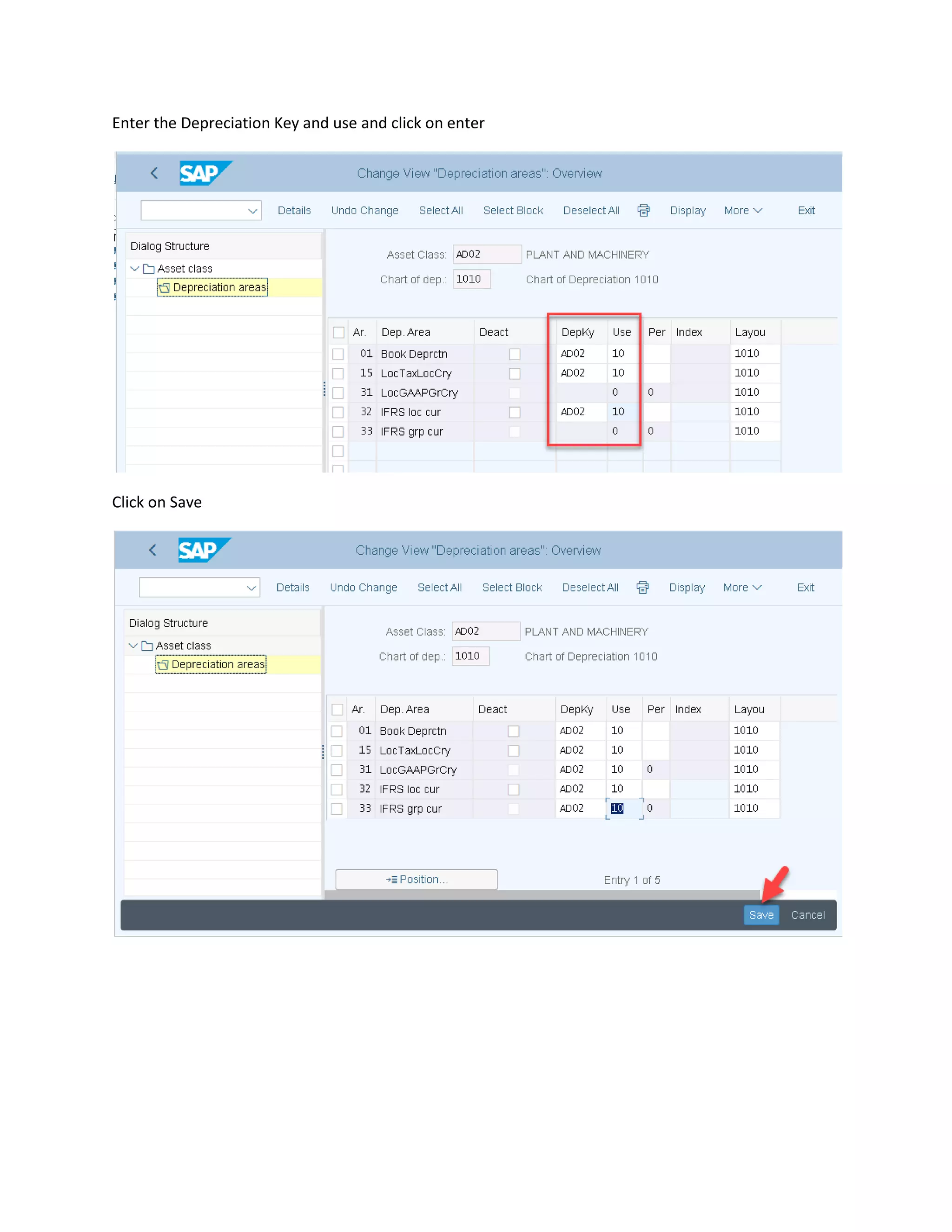Image resolution: width=952 pixels, height=1232 pixels.
Task: Select Depreciation areas folder icon in top tree
Action: [164, 288]
